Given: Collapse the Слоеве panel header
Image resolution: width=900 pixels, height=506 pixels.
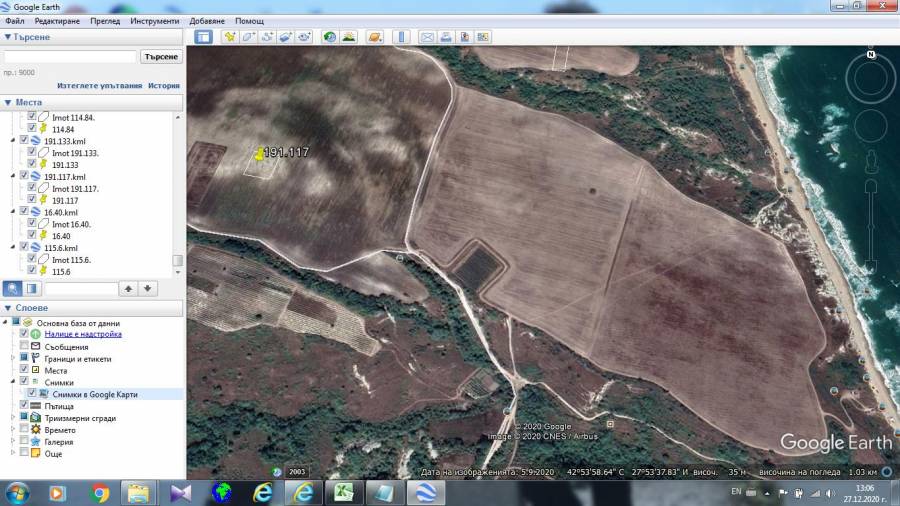Looking at the screenshot, I should [8, 308].
